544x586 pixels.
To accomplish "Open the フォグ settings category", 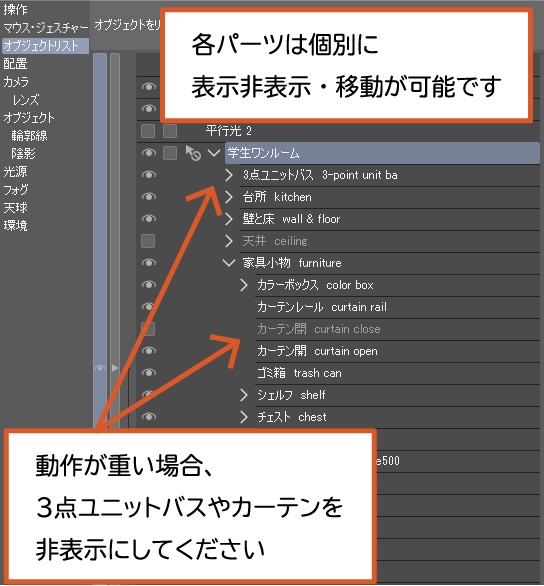I will (x=16, y=189).
